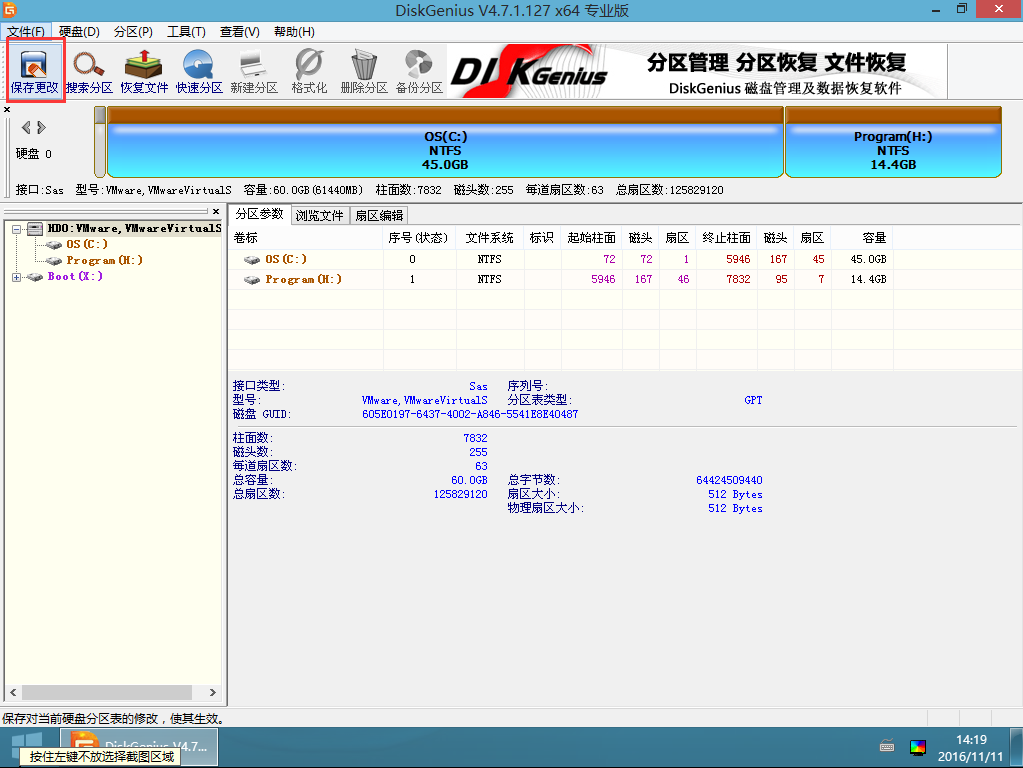Click the 格式化 (Format) toolbar icon
The image size is (1023, 768).
coord(309,70)
